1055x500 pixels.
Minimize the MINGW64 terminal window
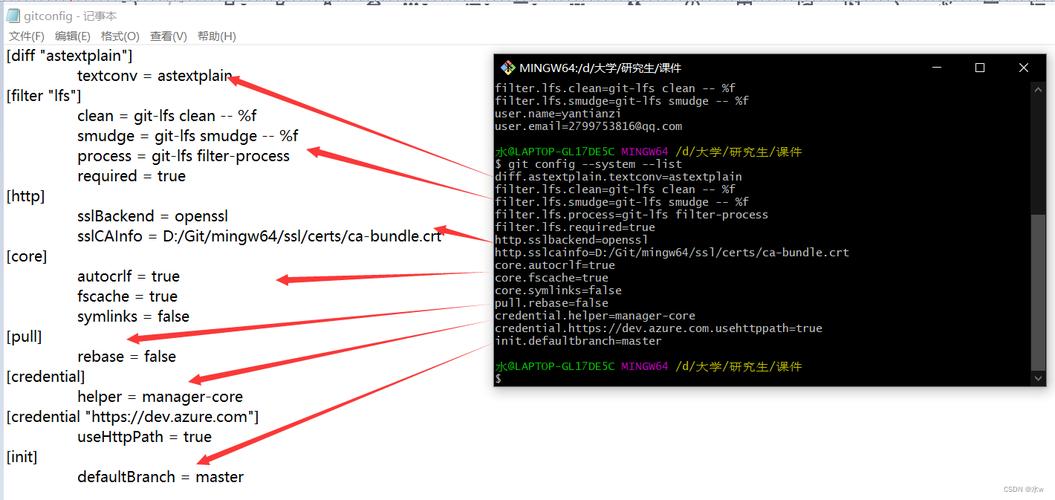(937, 68)
